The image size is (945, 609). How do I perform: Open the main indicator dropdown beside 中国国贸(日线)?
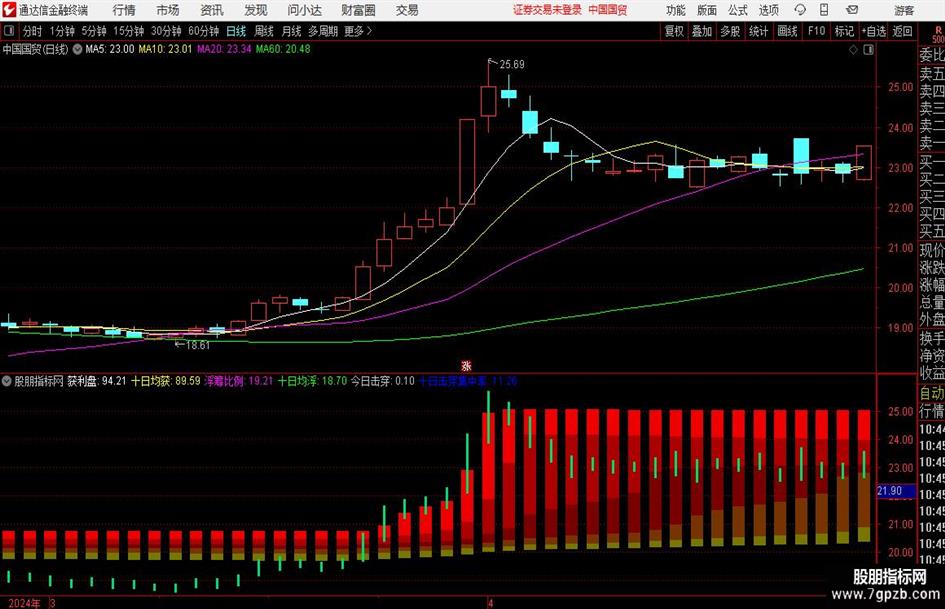coord(77,49)
